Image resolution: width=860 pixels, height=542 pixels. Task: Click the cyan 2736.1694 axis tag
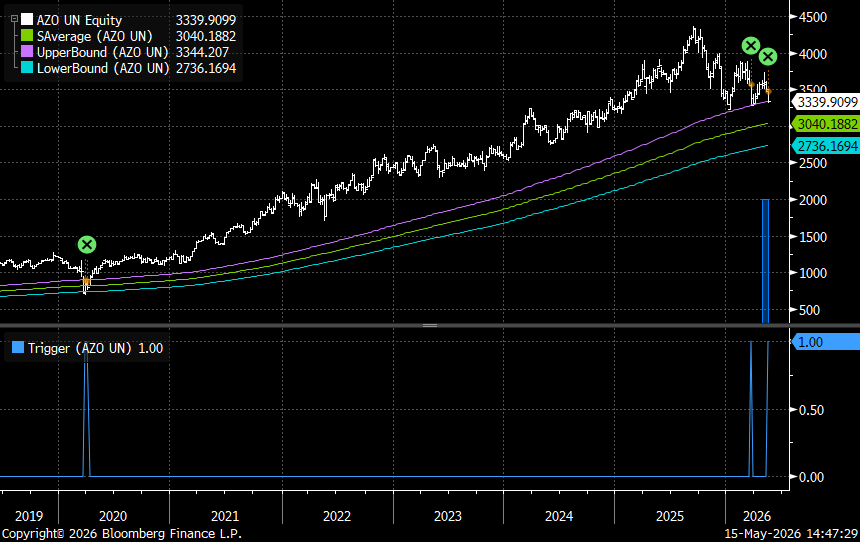[x=825, y=146]
